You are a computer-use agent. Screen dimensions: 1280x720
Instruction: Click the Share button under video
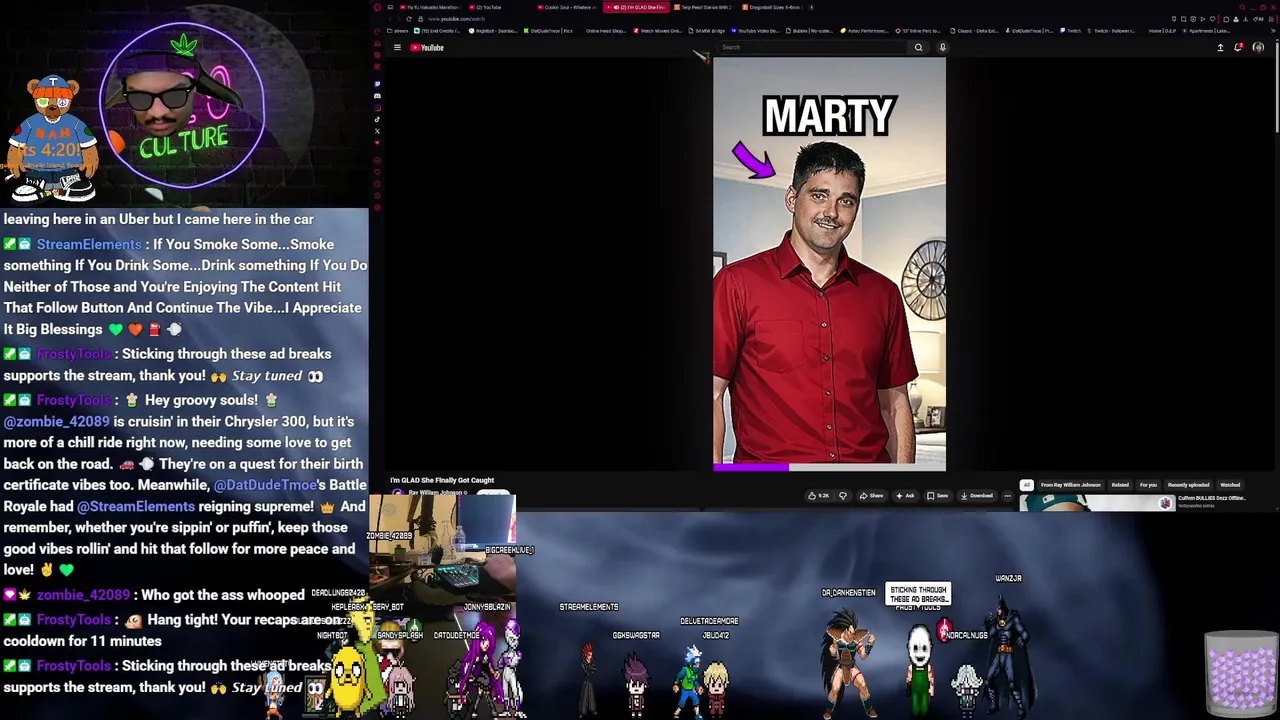coord(872,496)
